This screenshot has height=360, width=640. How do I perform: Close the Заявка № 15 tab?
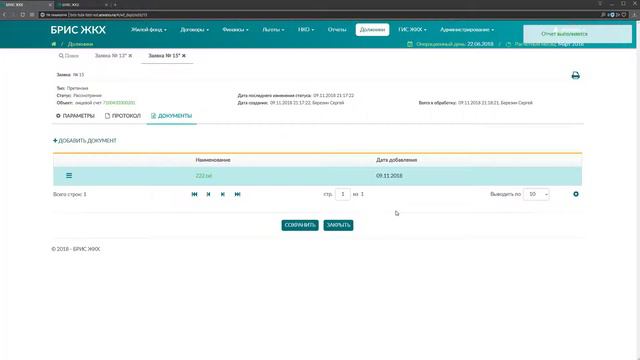coord(184,56)
